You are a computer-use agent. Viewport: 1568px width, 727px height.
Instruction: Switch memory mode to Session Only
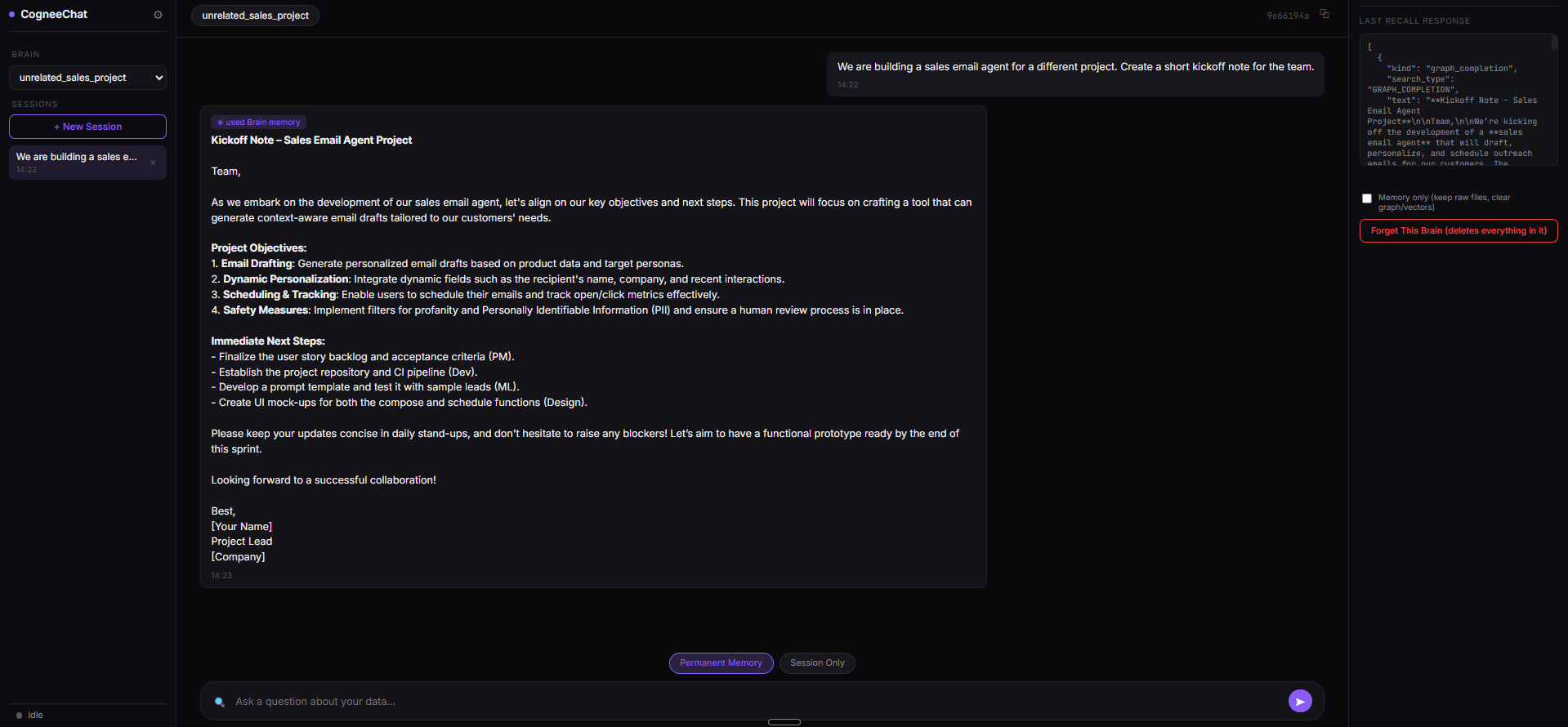click(x=817, y=663)
